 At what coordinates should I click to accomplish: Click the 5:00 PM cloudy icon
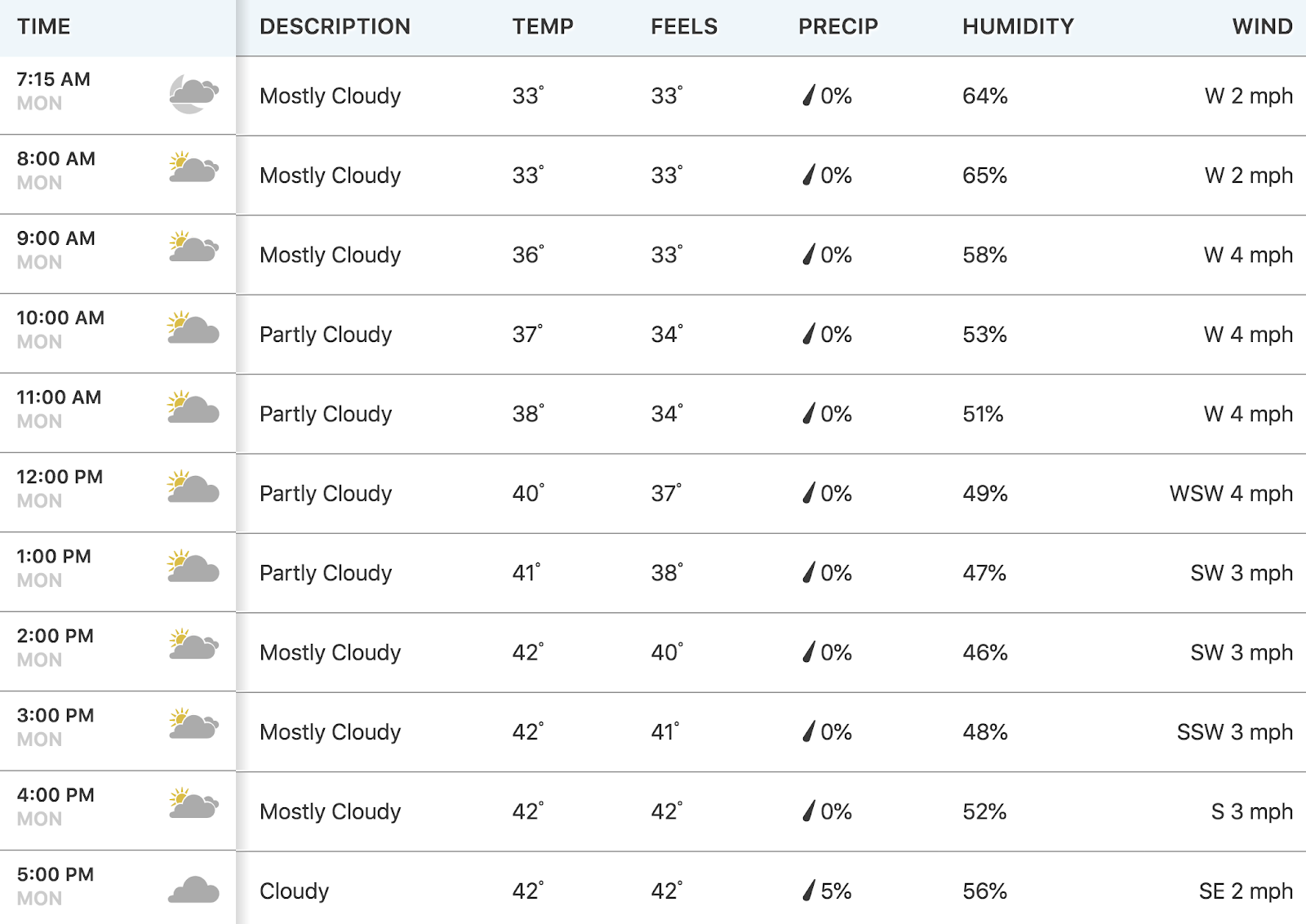click(193, 890)
